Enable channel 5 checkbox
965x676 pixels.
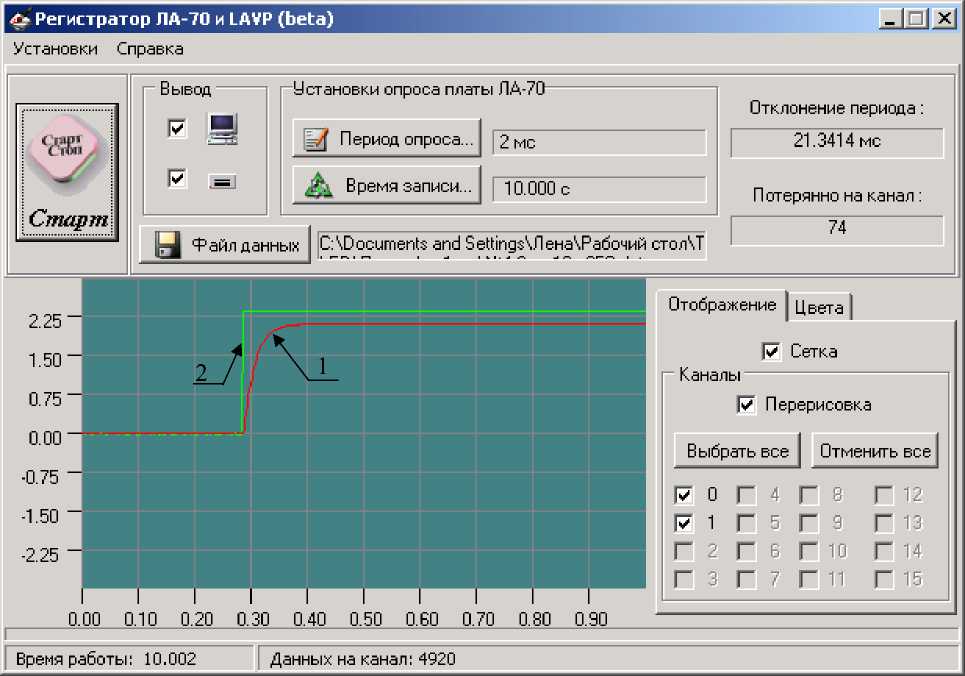747,523
